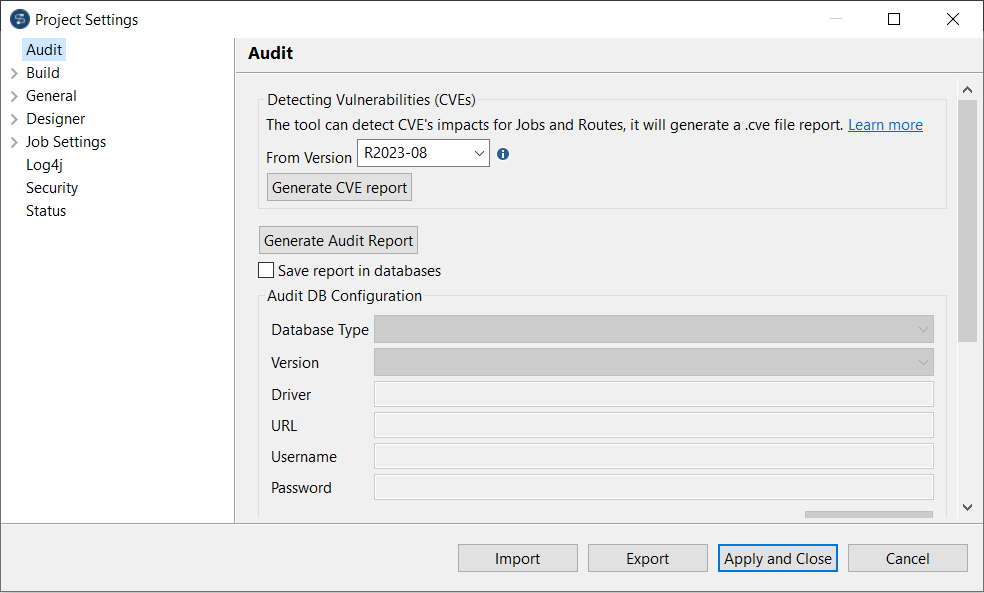The width and height of the screenshot is (984, 593).
Task: Select Designer in the sidebar
Action: pyautogui.click(x=55, y=118)
